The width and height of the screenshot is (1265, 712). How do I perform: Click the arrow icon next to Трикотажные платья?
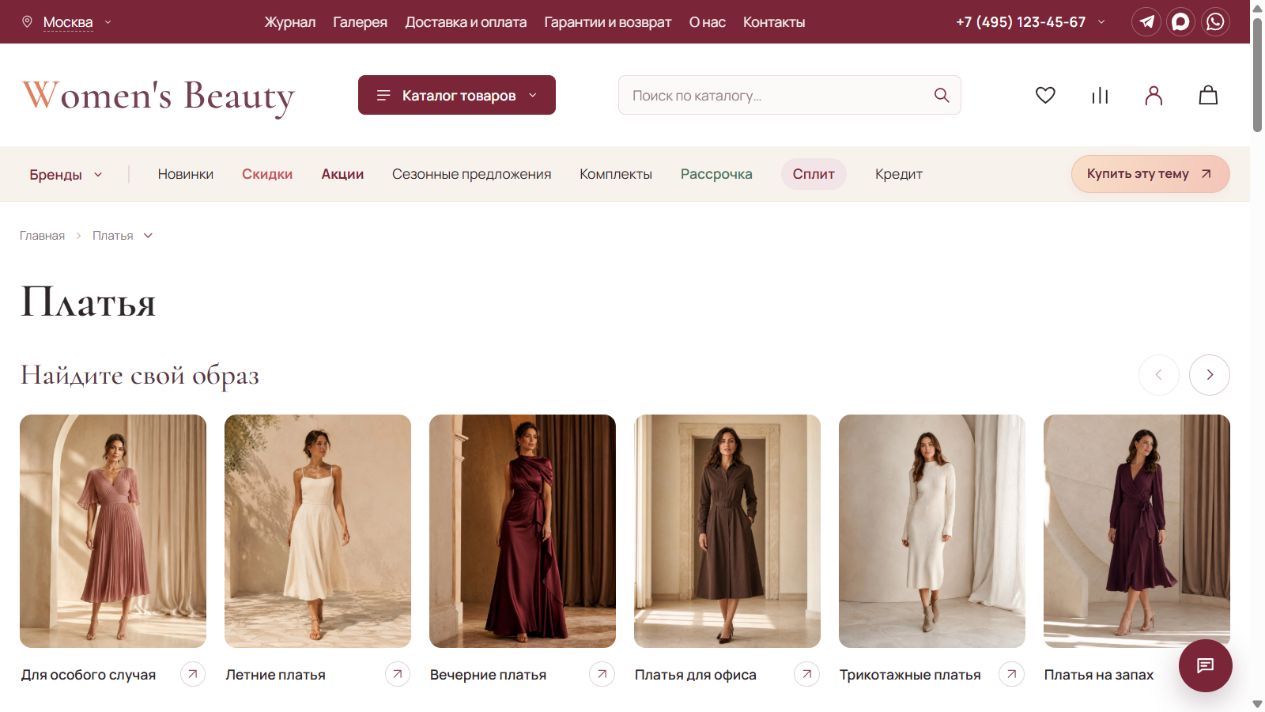(1012, 674)
